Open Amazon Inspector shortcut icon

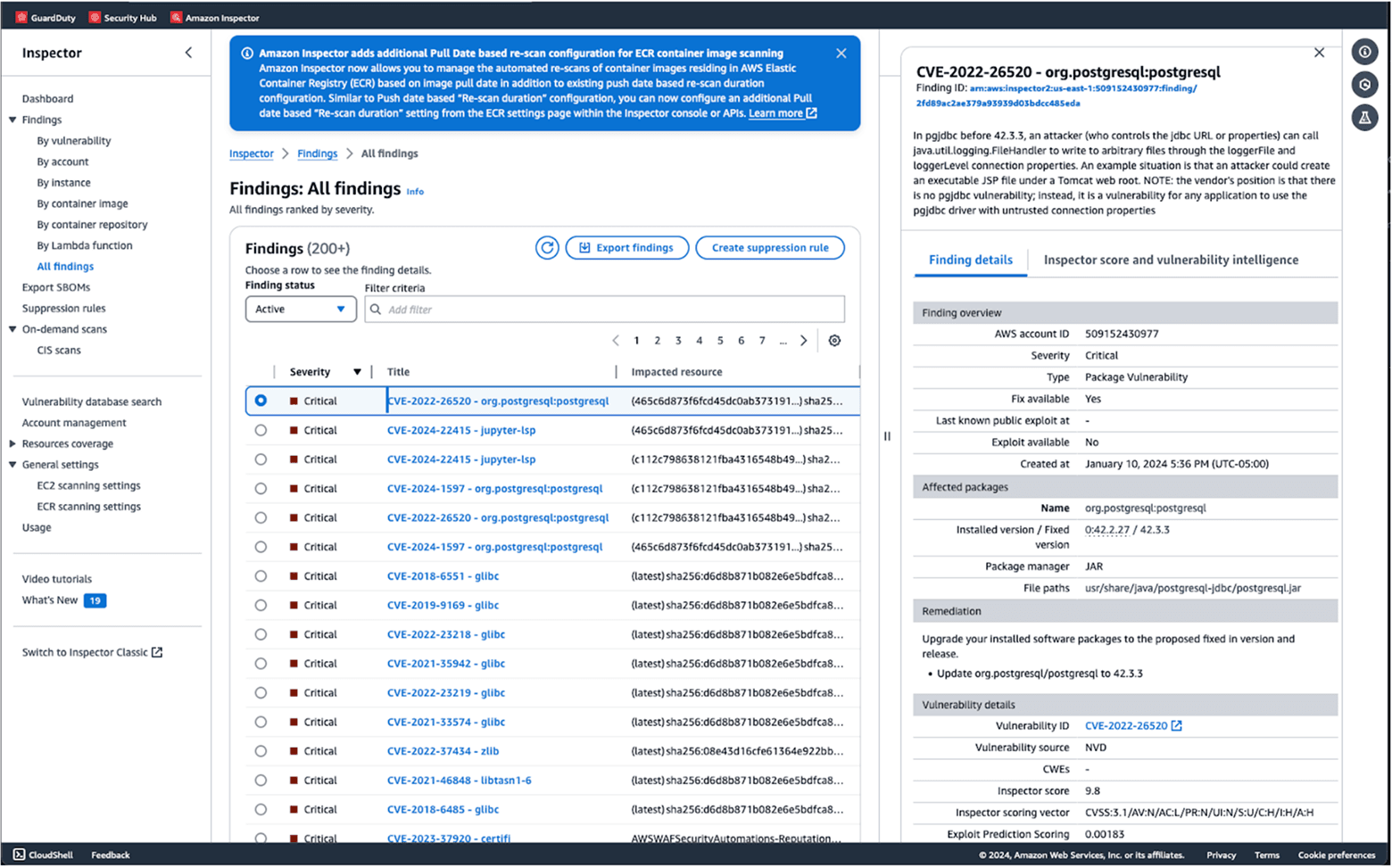[176, 17]
